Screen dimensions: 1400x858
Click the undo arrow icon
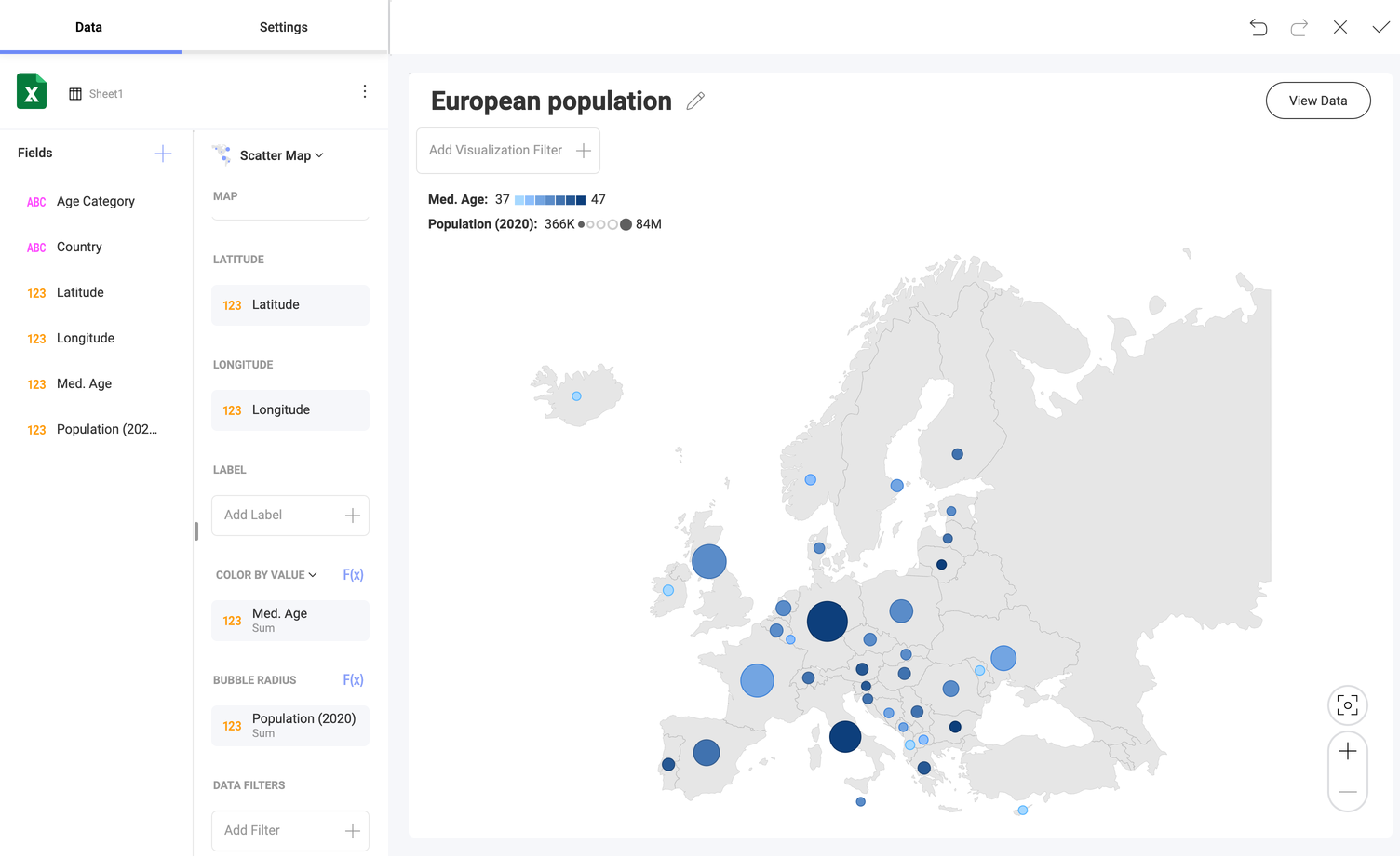pos(1259,27)
